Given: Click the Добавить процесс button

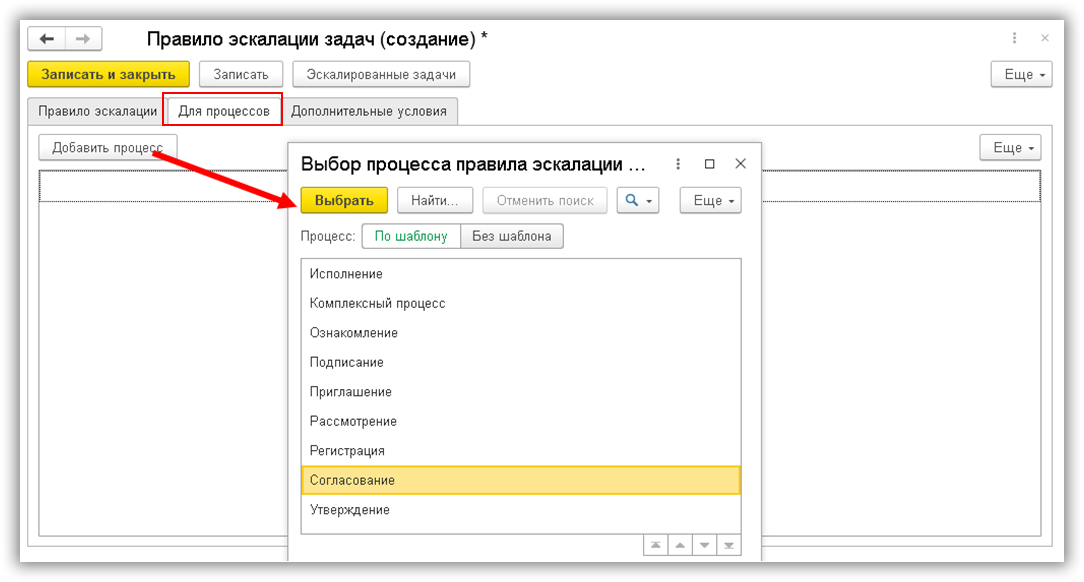Looking at the screenshot, I should (107, 148).
